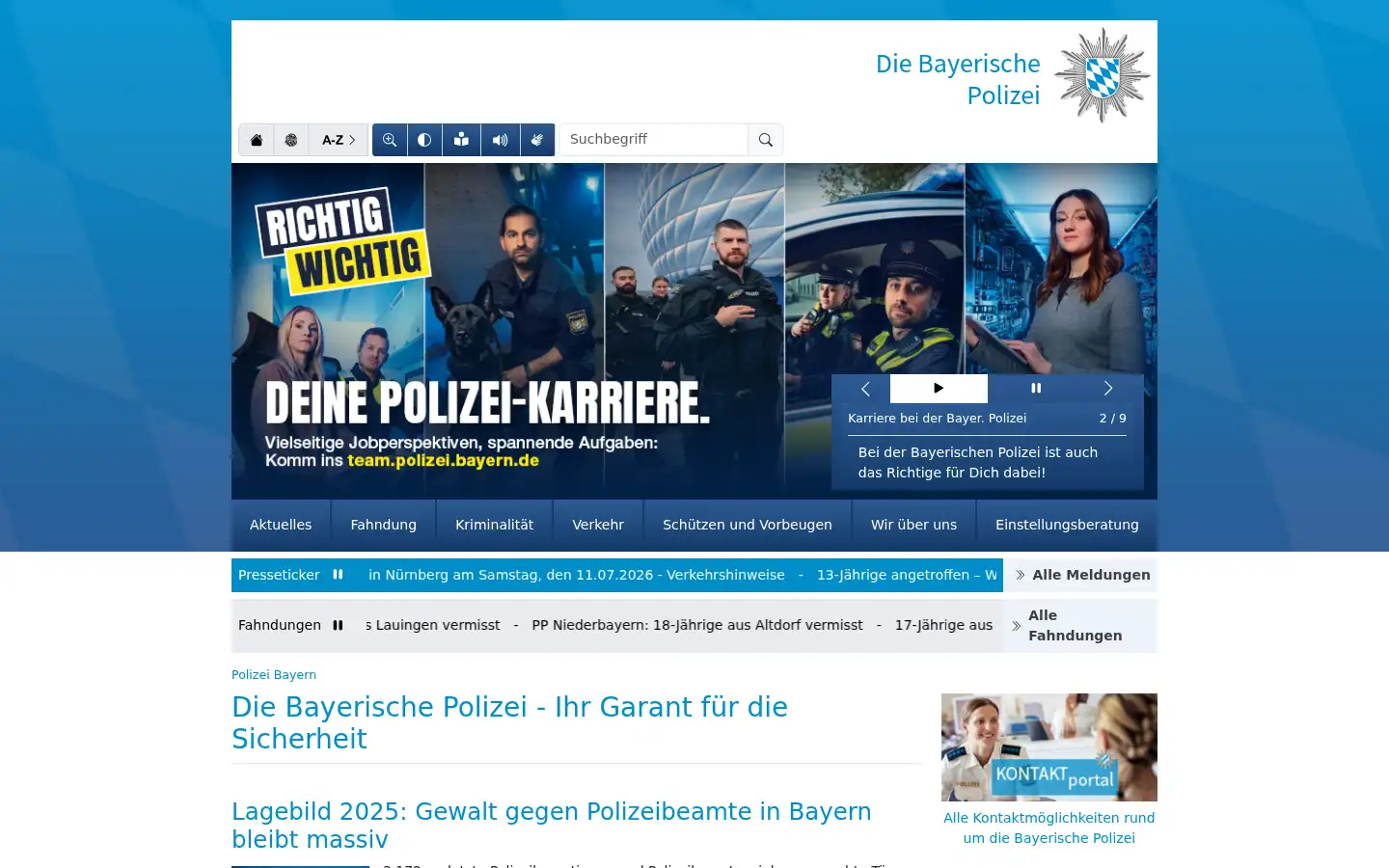Open the Wir über uns menu
The image size is (1389, 868).
pyautogui.click(x=914, y=525)
